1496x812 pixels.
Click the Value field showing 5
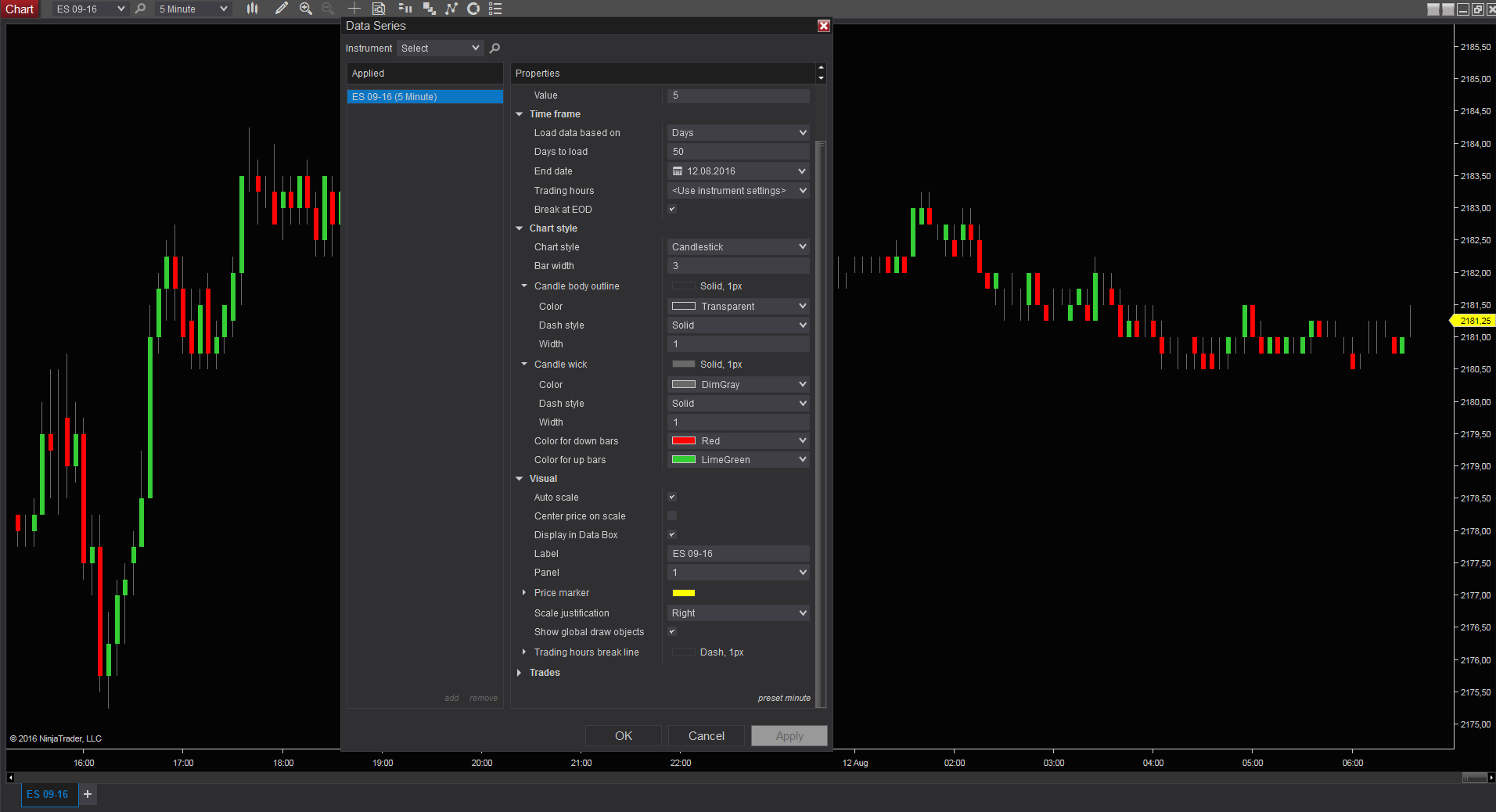click(739, 95)
